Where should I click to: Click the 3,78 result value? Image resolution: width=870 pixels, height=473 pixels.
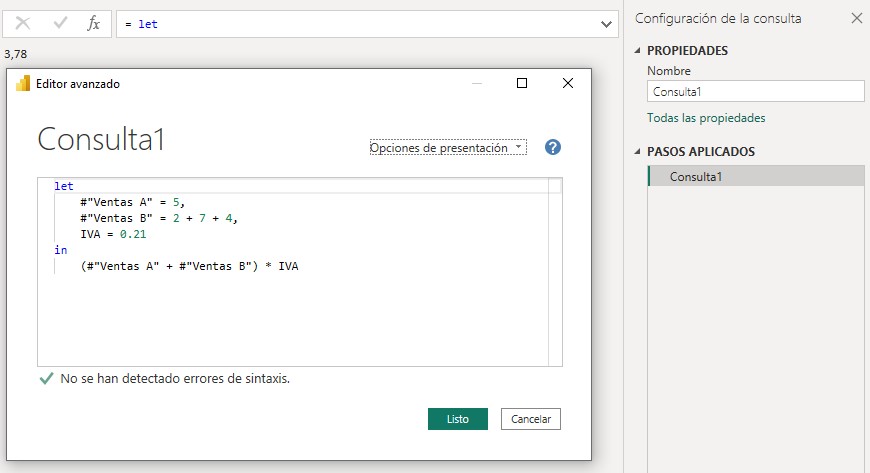pyautogui.click(x=16, y=54)
